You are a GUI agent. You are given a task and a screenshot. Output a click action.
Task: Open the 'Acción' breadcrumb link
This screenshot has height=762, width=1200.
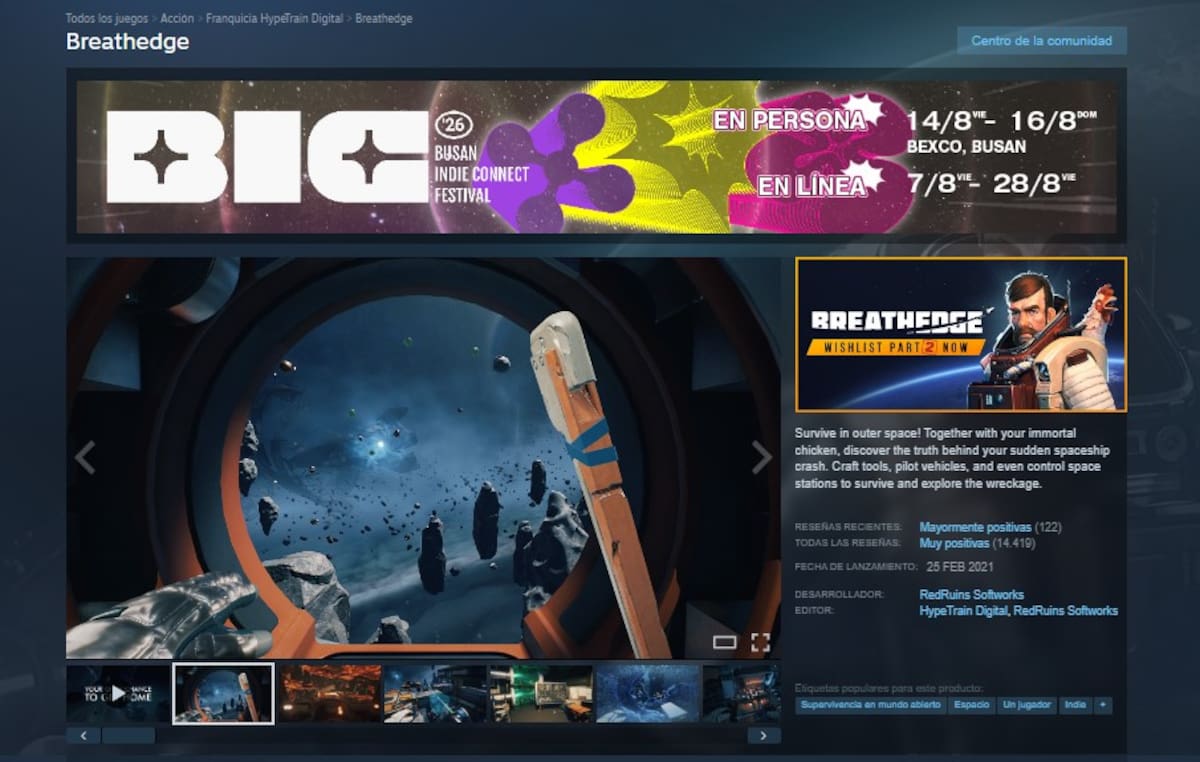tap(177, 18)
